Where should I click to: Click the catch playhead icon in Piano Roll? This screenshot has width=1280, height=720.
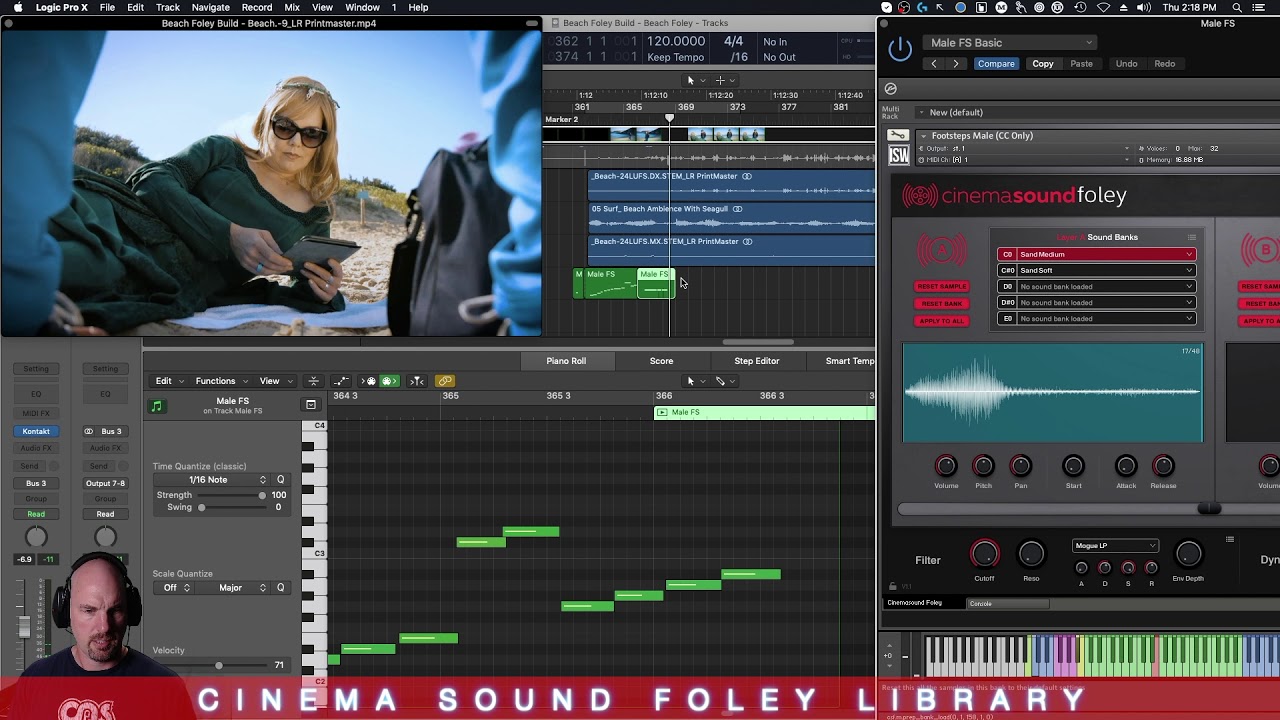pyautogui.click(x=417, y=381)
